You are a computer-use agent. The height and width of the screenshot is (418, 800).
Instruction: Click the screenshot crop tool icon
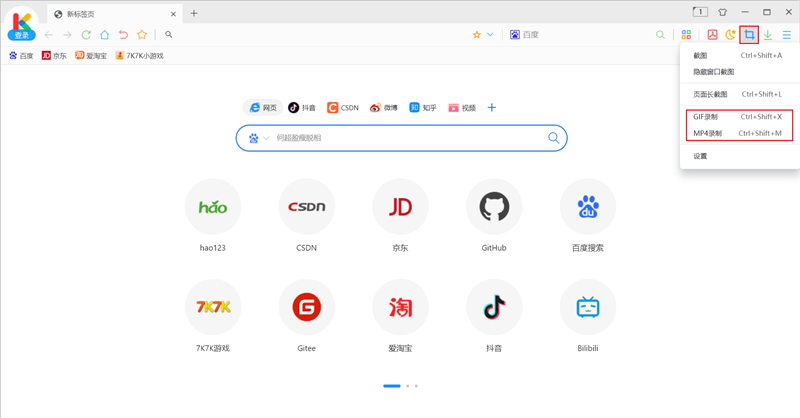pos(749,35)
